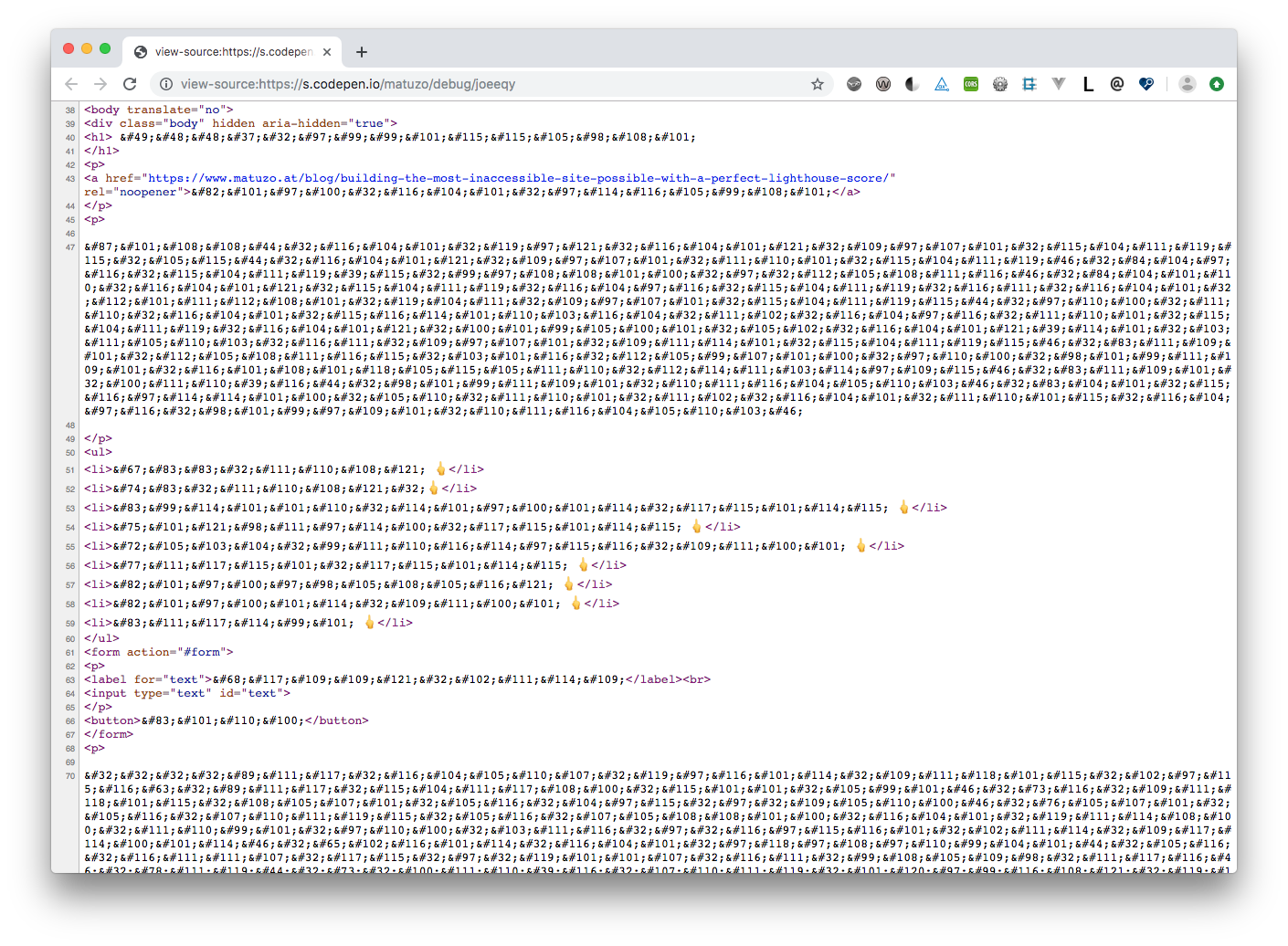Focus the address bar URL field

pos(493,84)
